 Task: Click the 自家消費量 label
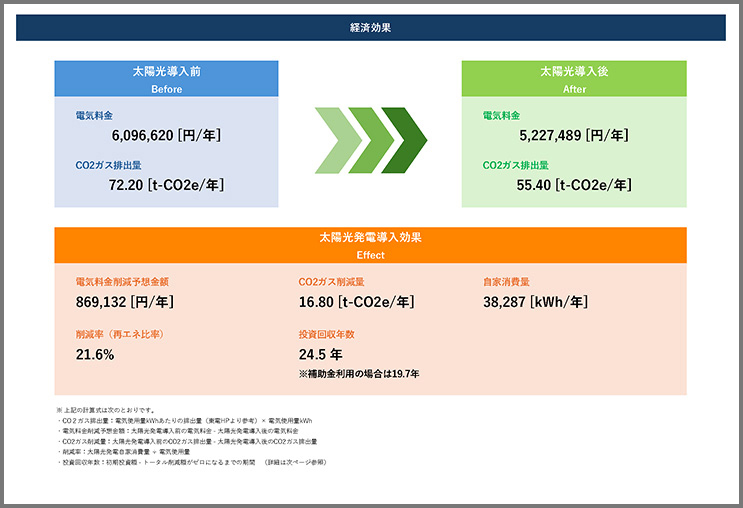[507, 282]
